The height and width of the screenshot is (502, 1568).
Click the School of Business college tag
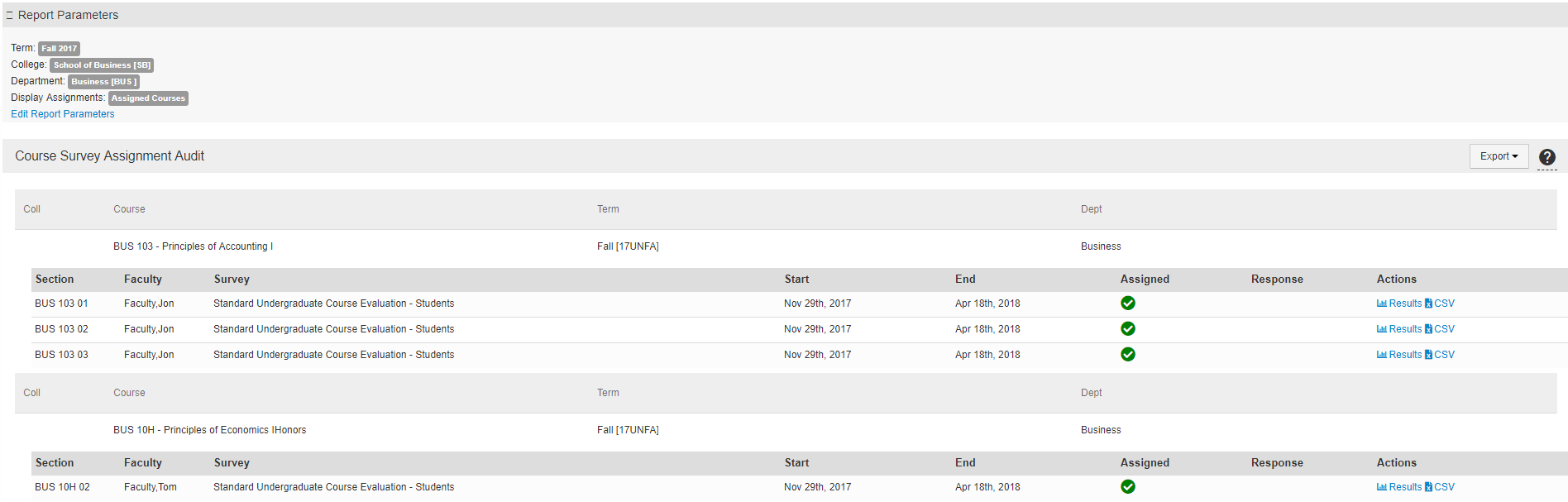[102, 65]
